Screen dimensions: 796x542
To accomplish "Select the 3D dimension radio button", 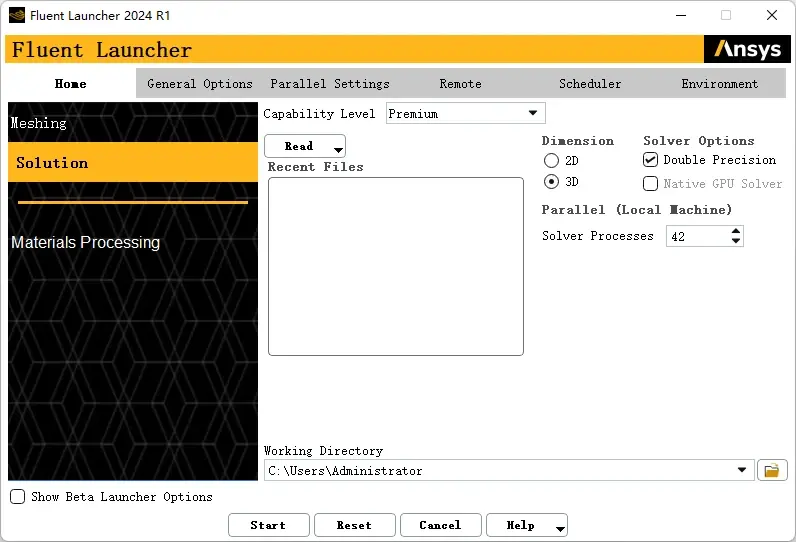I will pos(551,182).
